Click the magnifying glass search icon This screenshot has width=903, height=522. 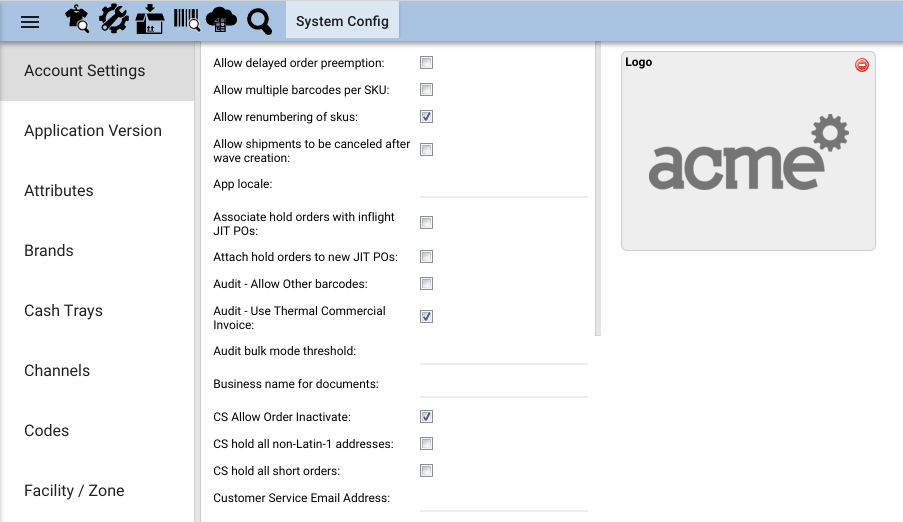point(259,22)
